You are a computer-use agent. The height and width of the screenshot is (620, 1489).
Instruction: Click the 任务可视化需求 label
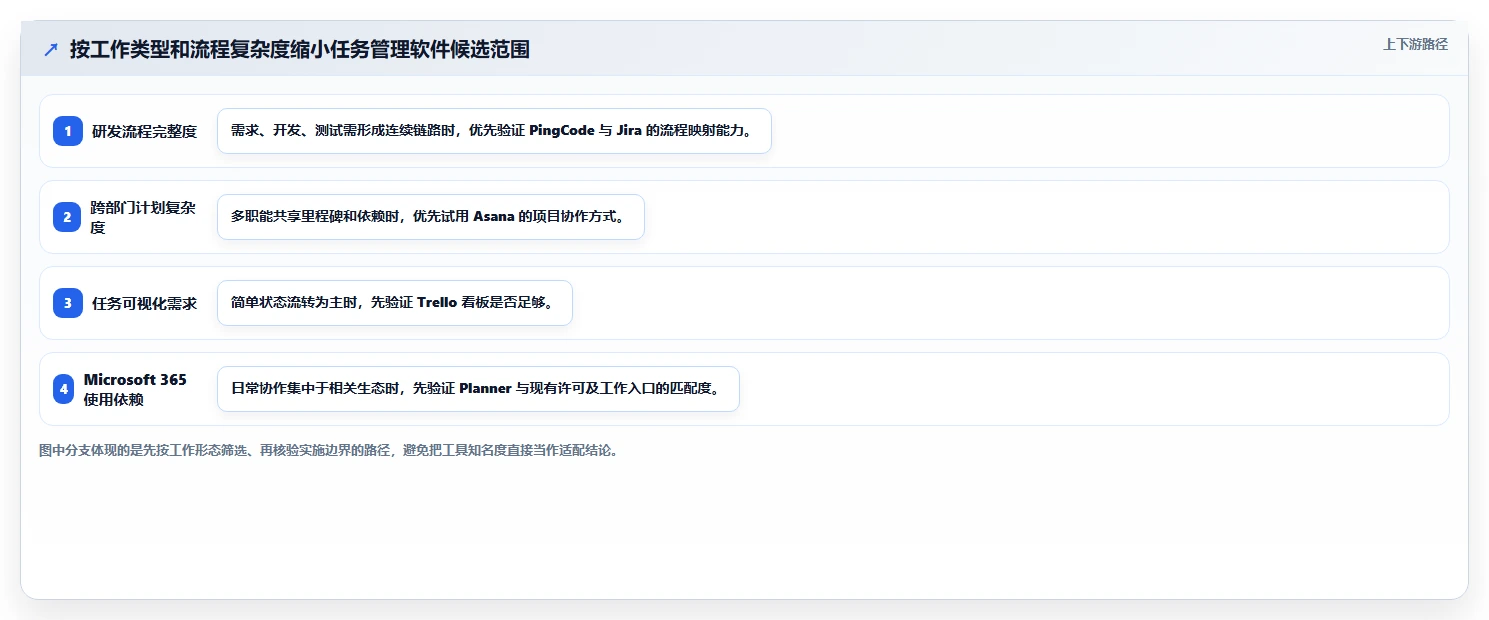coord(145,303)
